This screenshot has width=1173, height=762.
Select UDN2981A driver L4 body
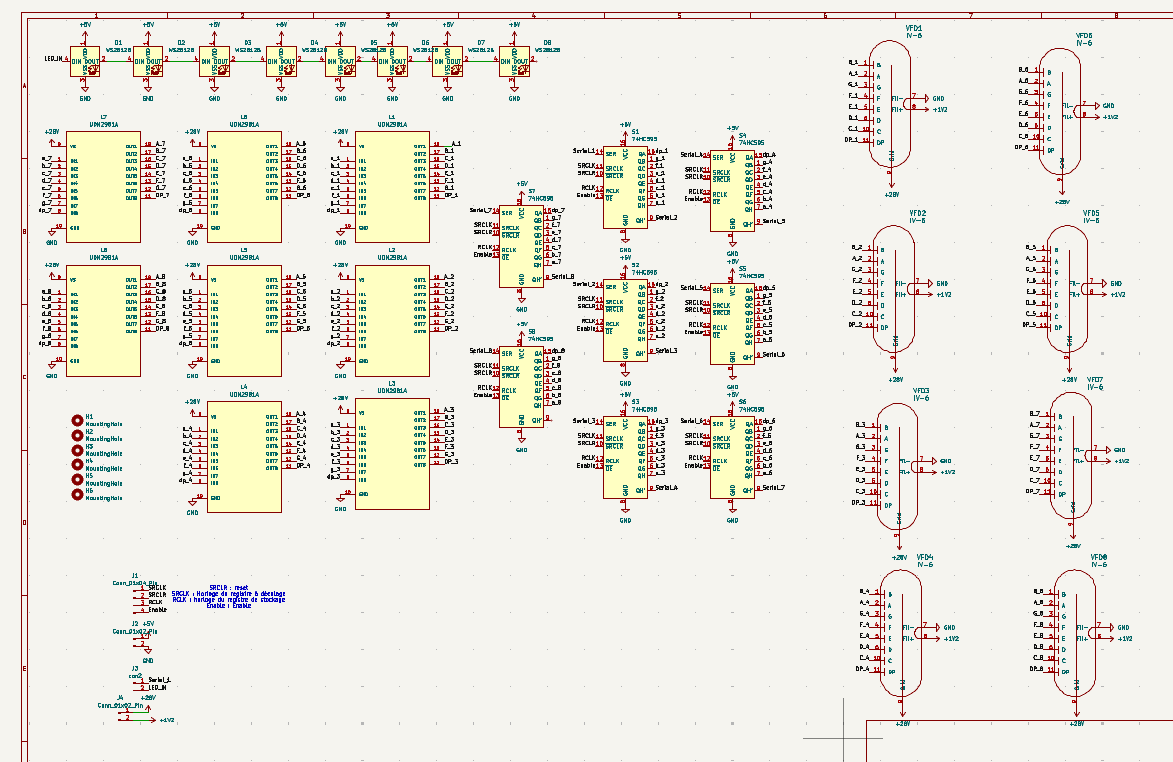pyautogui.click(x=244, y=457)
